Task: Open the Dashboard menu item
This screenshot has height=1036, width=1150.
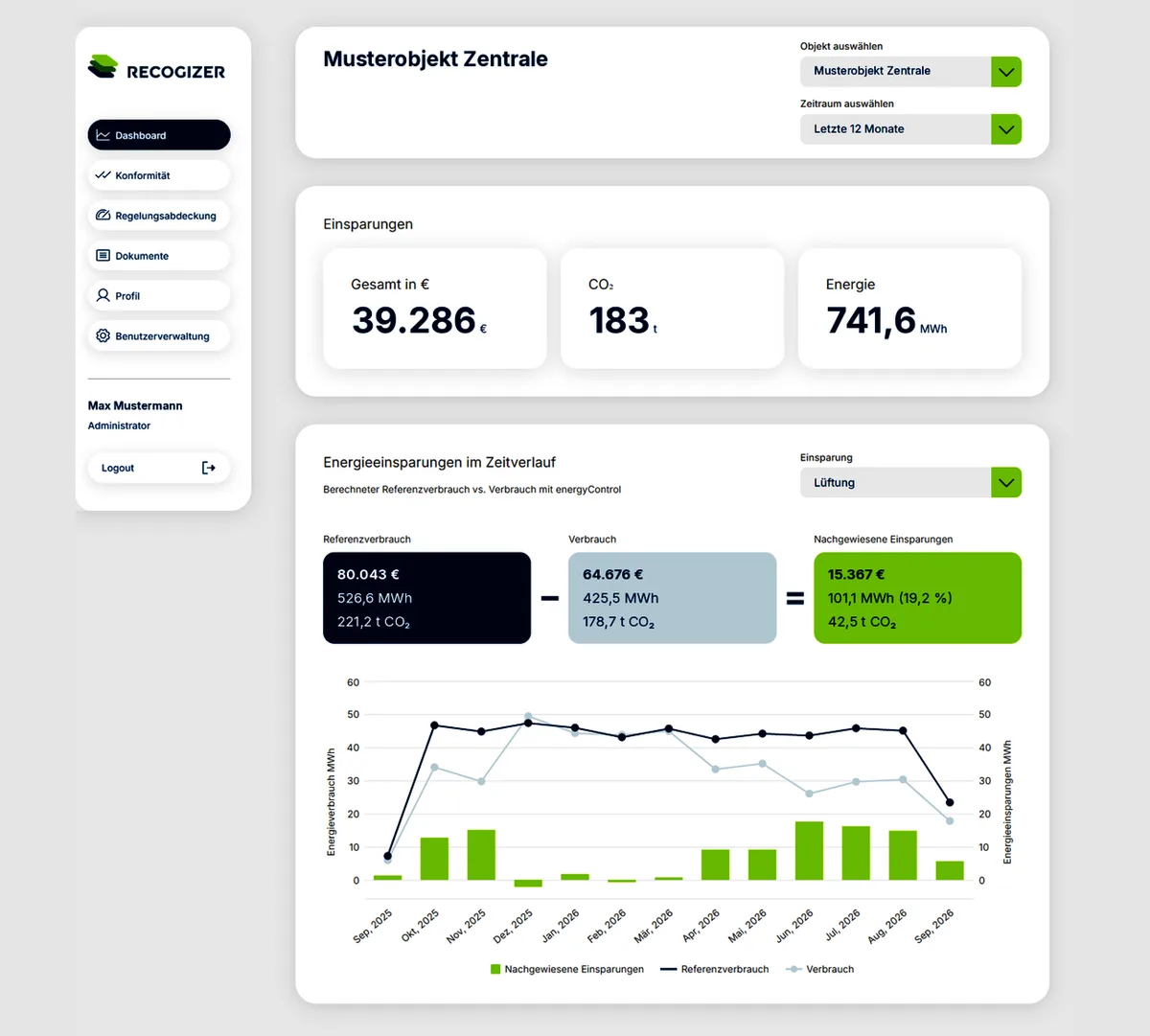Action: [x=159, y=135]
